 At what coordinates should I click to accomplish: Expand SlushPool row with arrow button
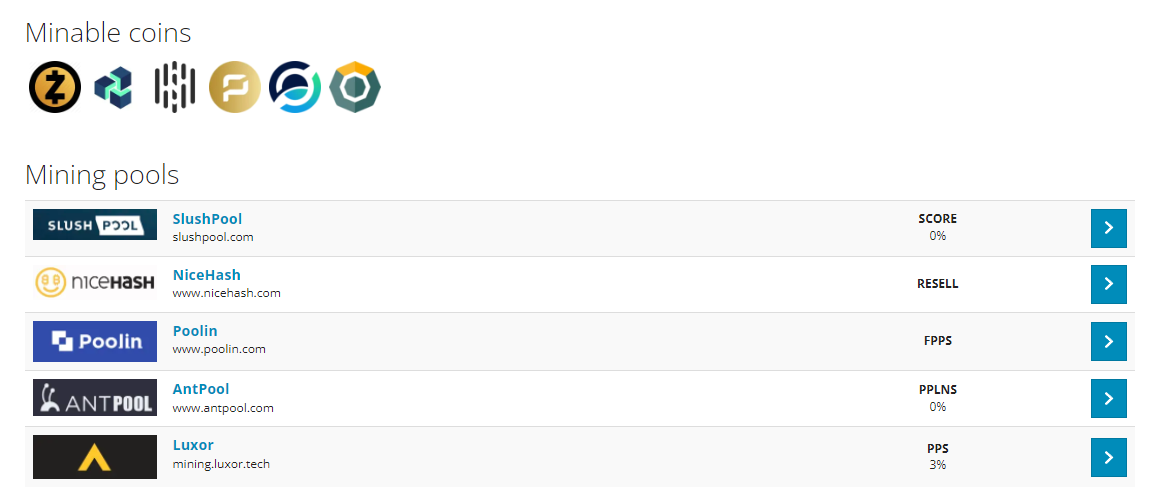tap(1108, 228)
